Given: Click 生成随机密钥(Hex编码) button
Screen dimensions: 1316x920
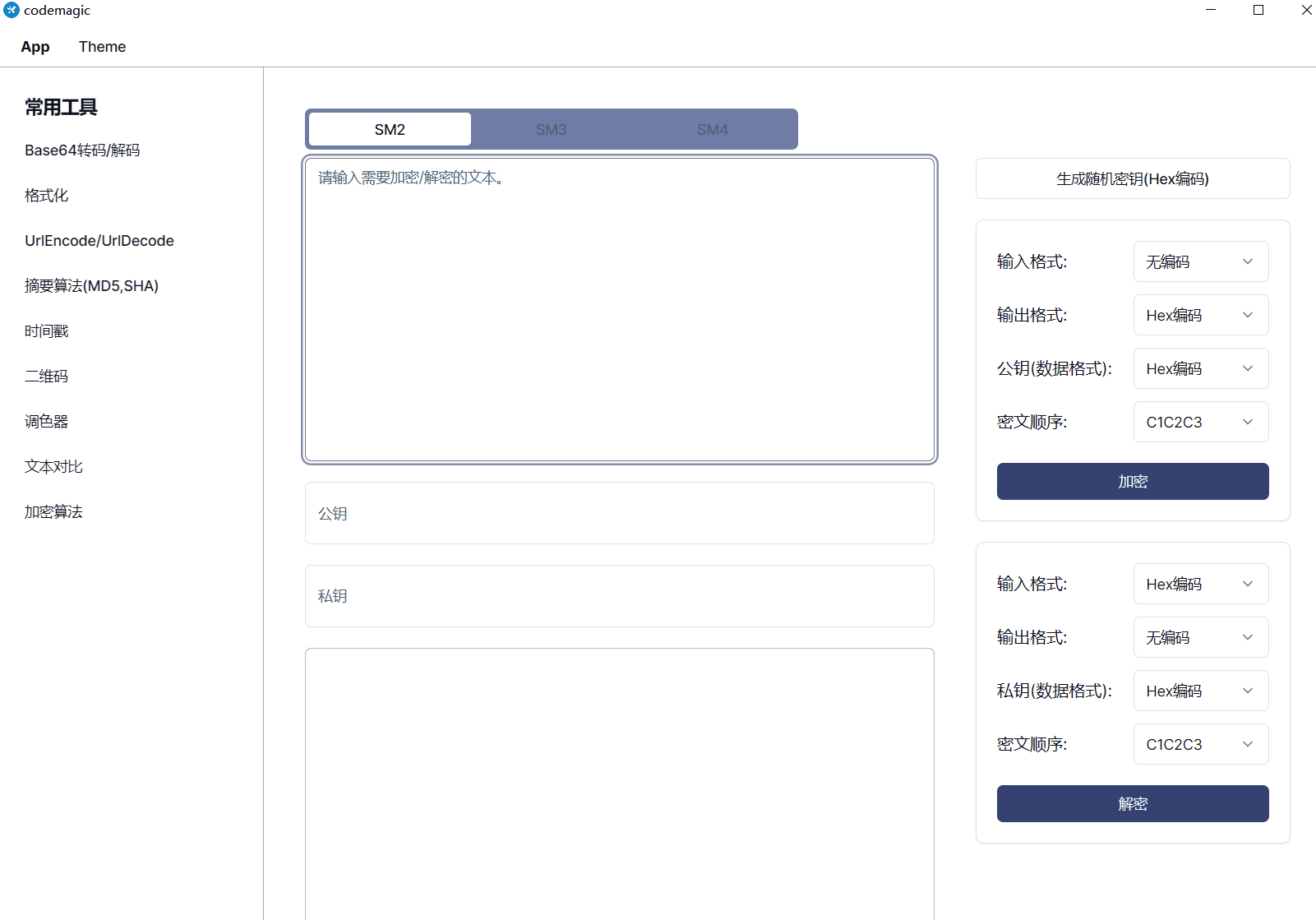Looking at the screenshot, I should (x=1132, y=178).
